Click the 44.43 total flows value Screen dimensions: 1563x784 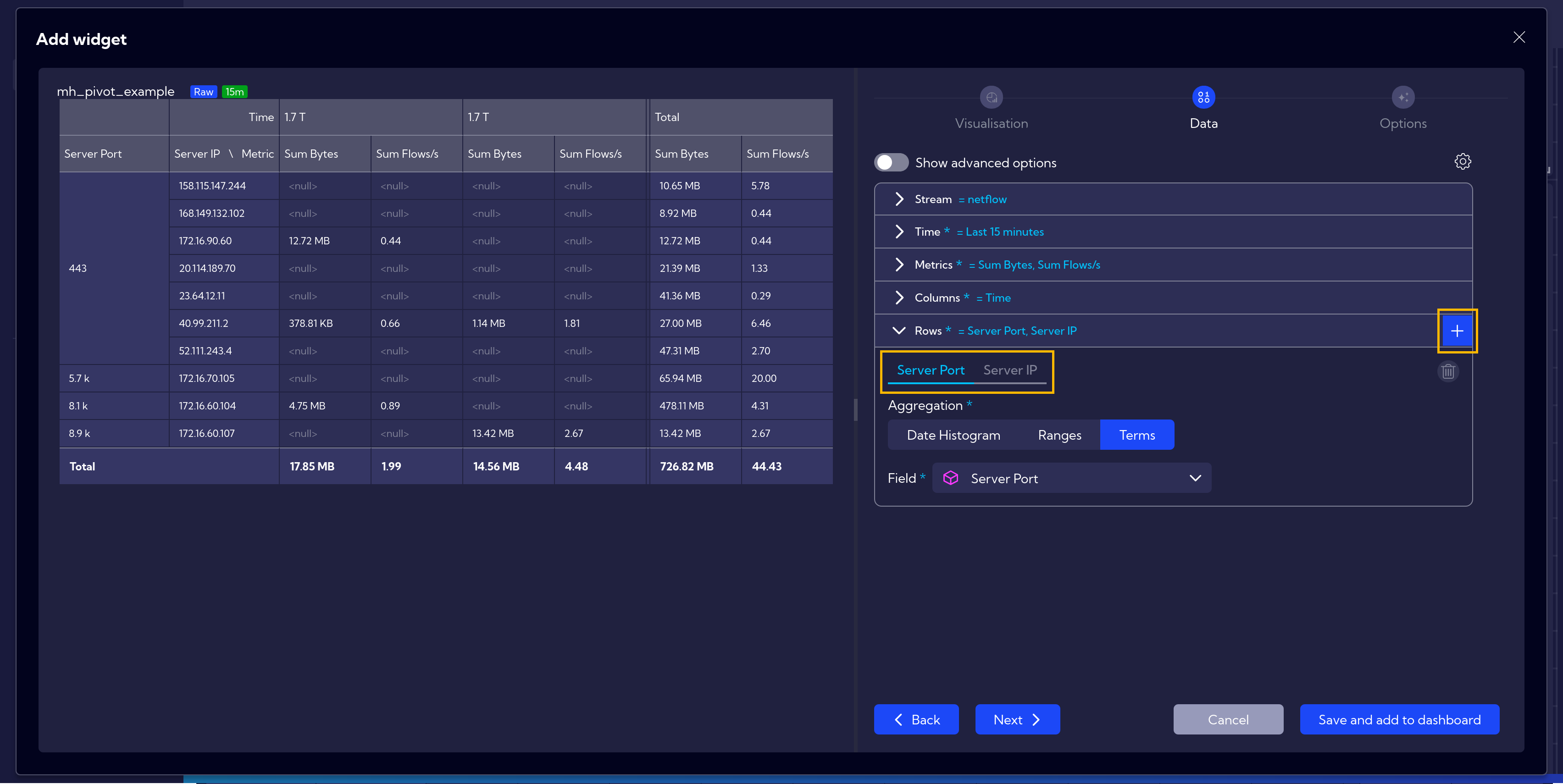tap(787, 466)
